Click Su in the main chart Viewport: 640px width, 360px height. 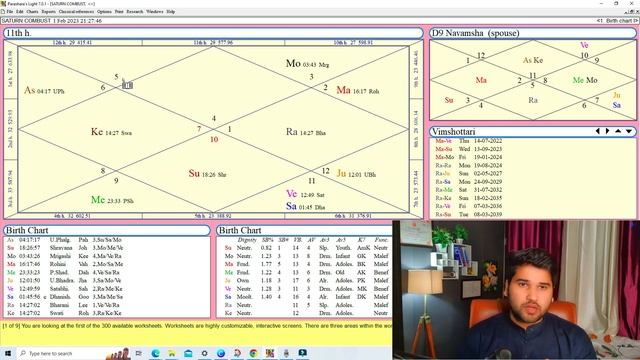point(194,173)
